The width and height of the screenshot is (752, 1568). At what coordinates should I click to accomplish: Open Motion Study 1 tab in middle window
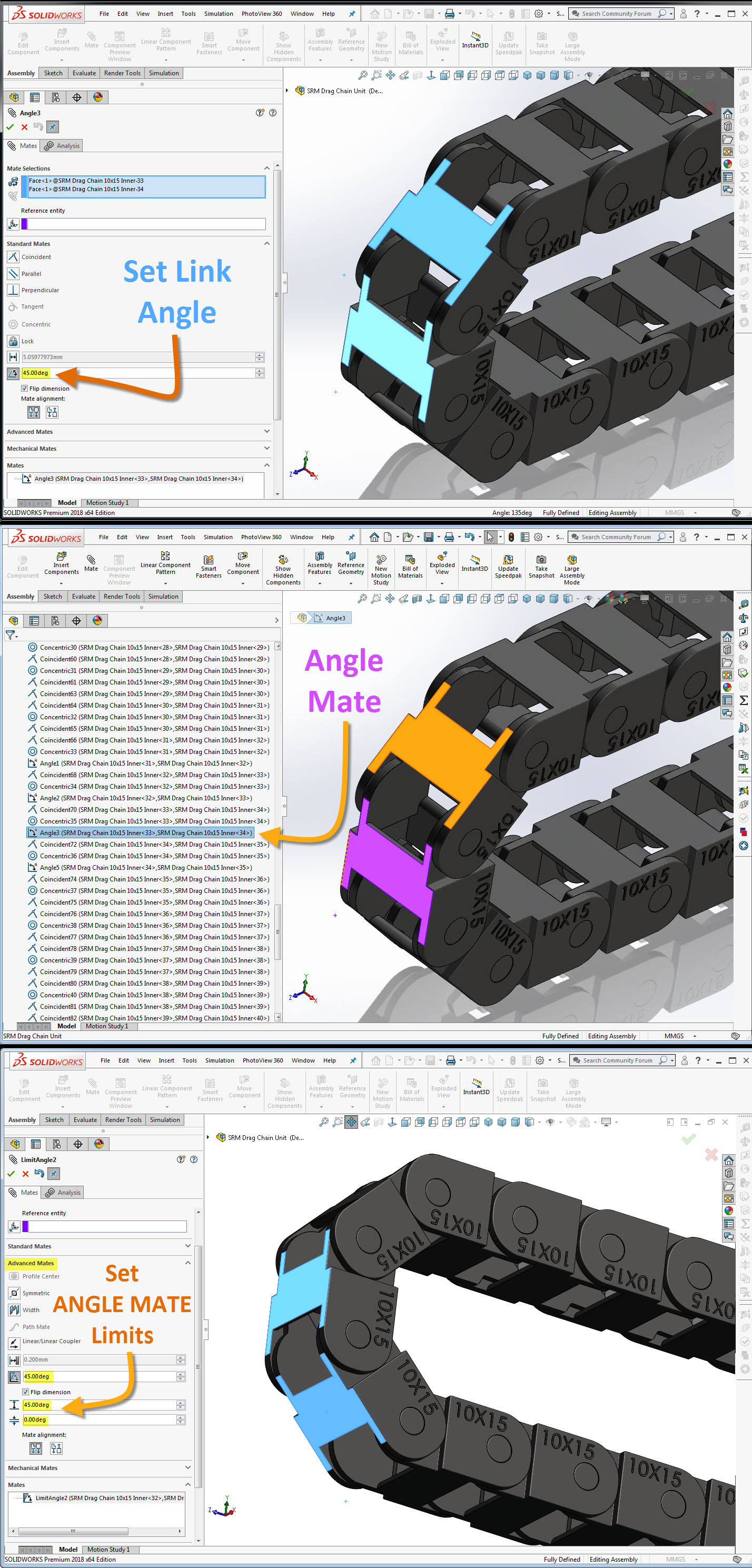tap(107, 1026)
